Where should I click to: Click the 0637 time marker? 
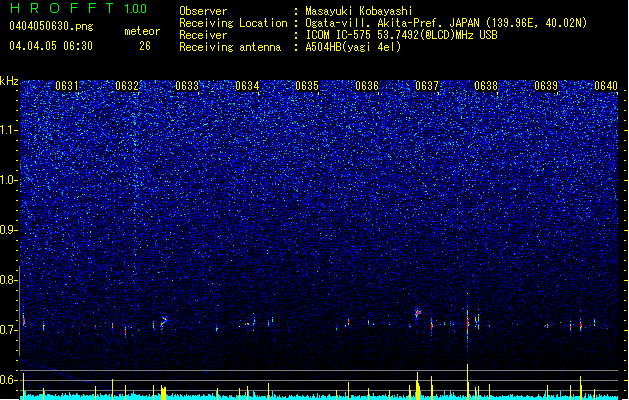tap(427, 86)
